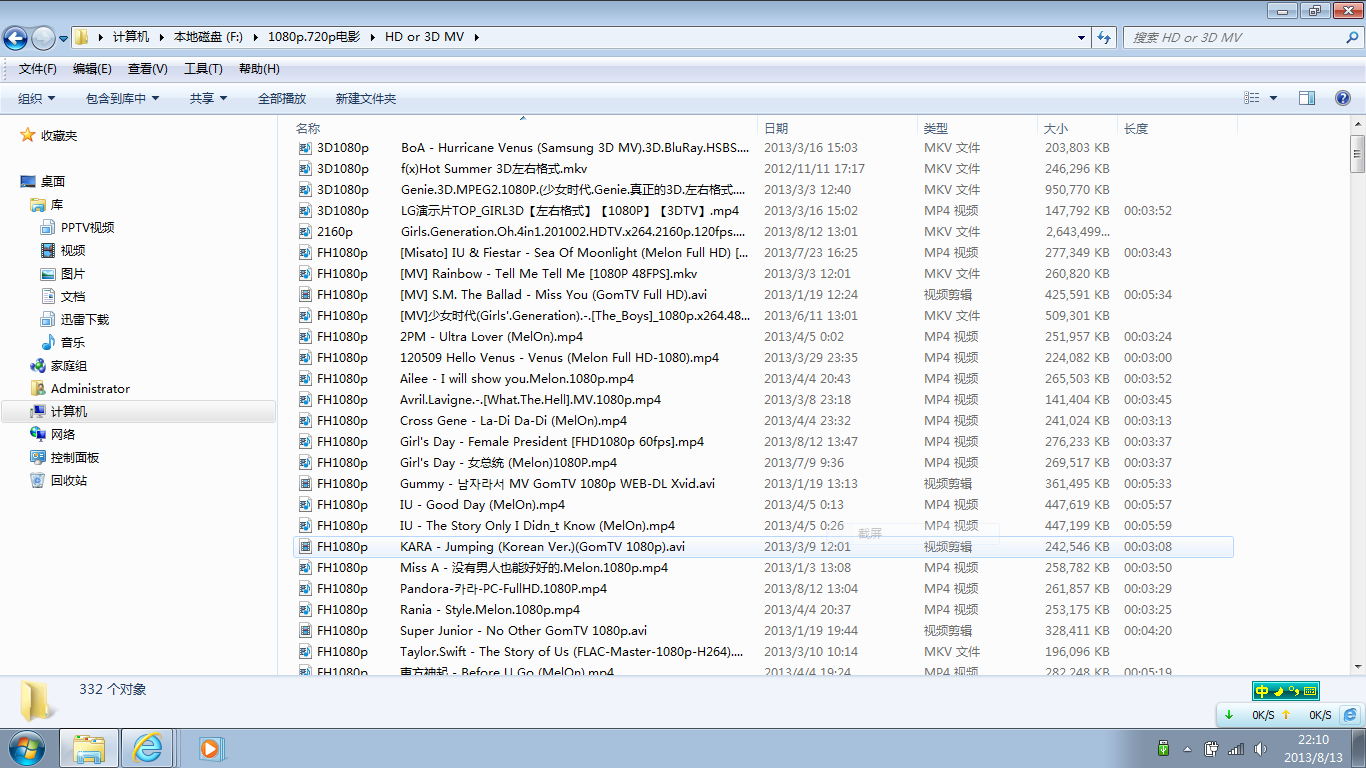Open the 工具(T) menu

coord(203,69)
